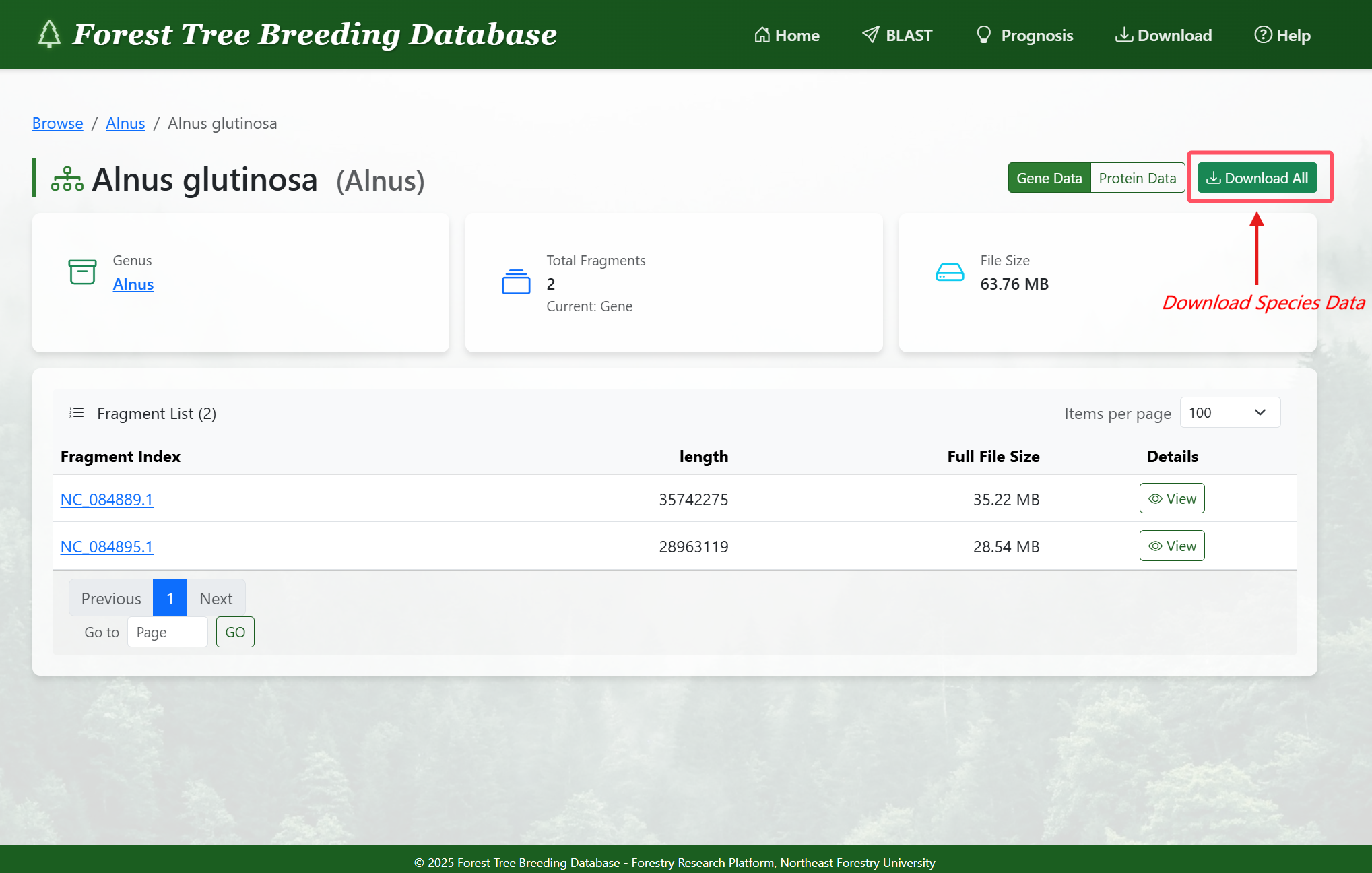Click the eye icon in NC_084895.1 row
Image resolution: width=1372 pixels, height=873 pixels.
pyautogui.click(x=1155, y=546)
